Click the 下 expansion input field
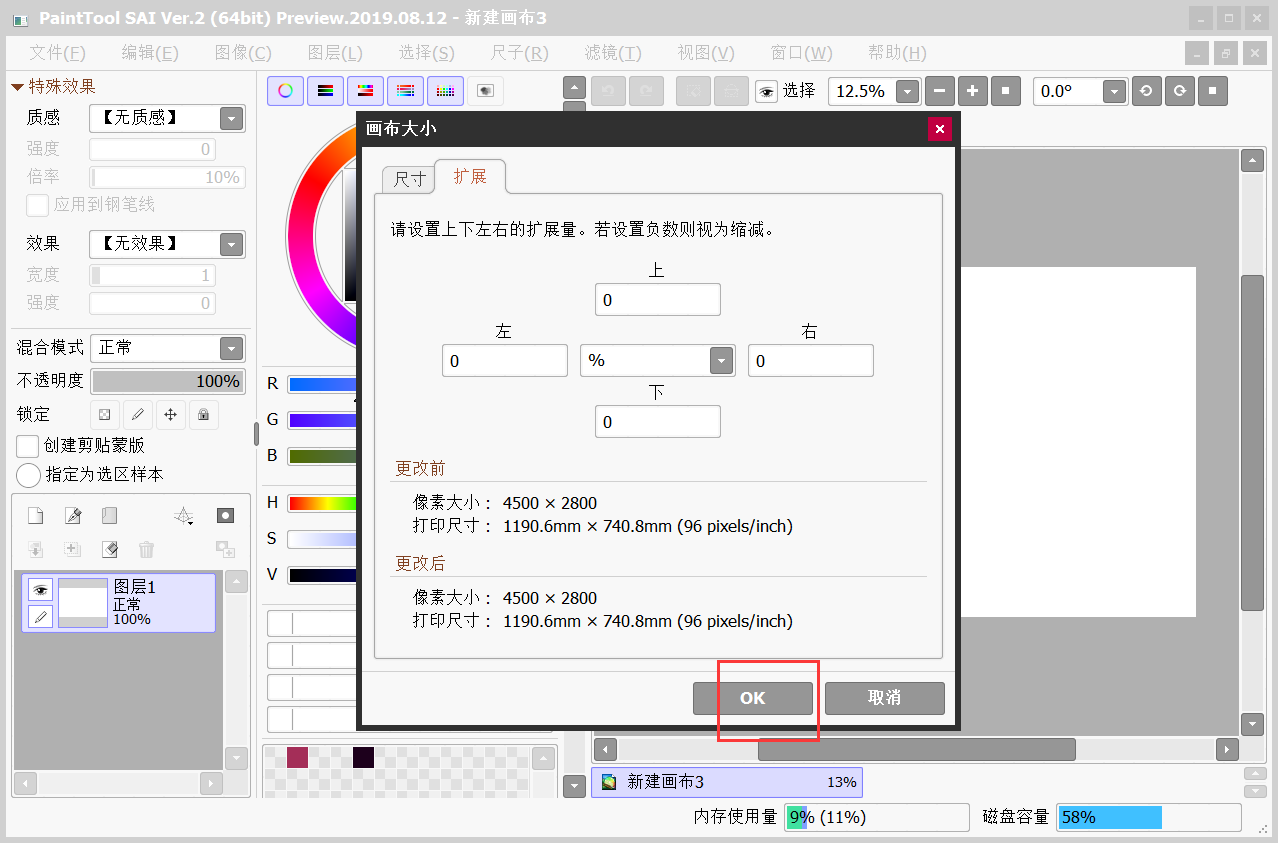1278x843 pixels. pos(658,422)
